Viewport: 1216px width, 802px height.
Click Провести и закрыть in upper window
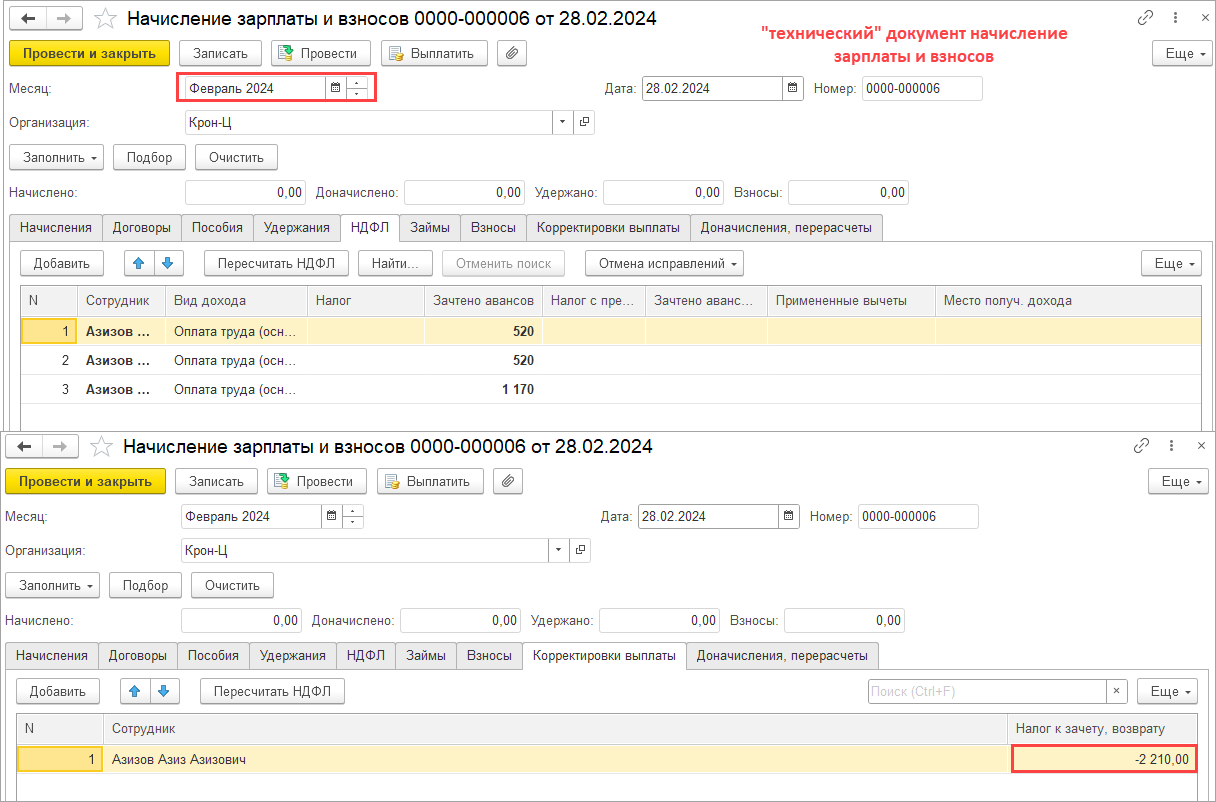click(89, 53)
